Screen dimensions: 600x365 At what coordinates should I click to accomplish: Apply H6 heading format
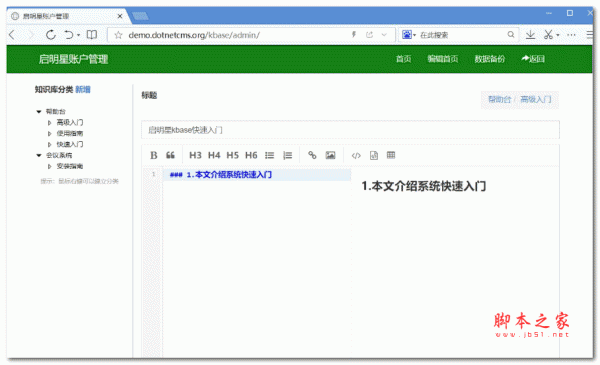(x=251, y=155)
